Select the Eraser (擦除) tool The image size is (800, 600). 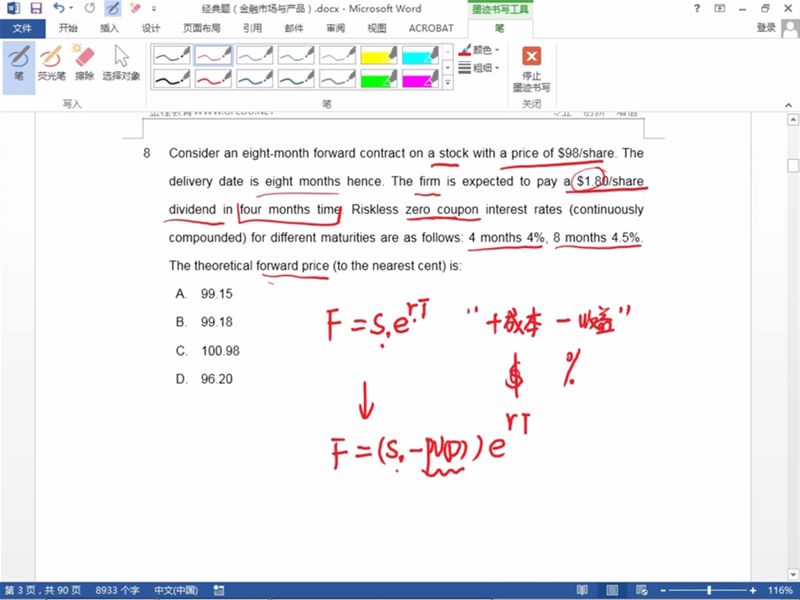[85, 63]
